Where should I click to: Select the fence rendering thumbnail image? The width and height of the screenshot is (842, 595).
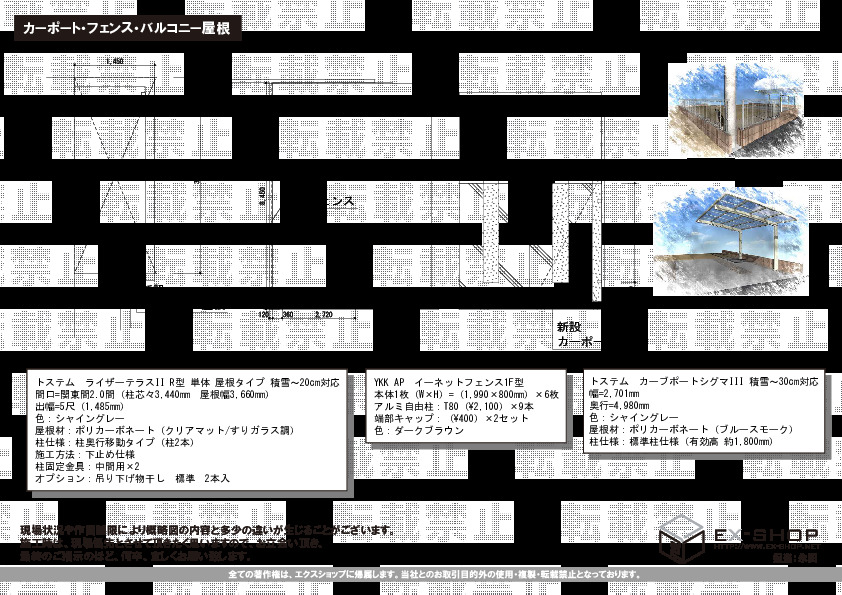coord(736,110)
